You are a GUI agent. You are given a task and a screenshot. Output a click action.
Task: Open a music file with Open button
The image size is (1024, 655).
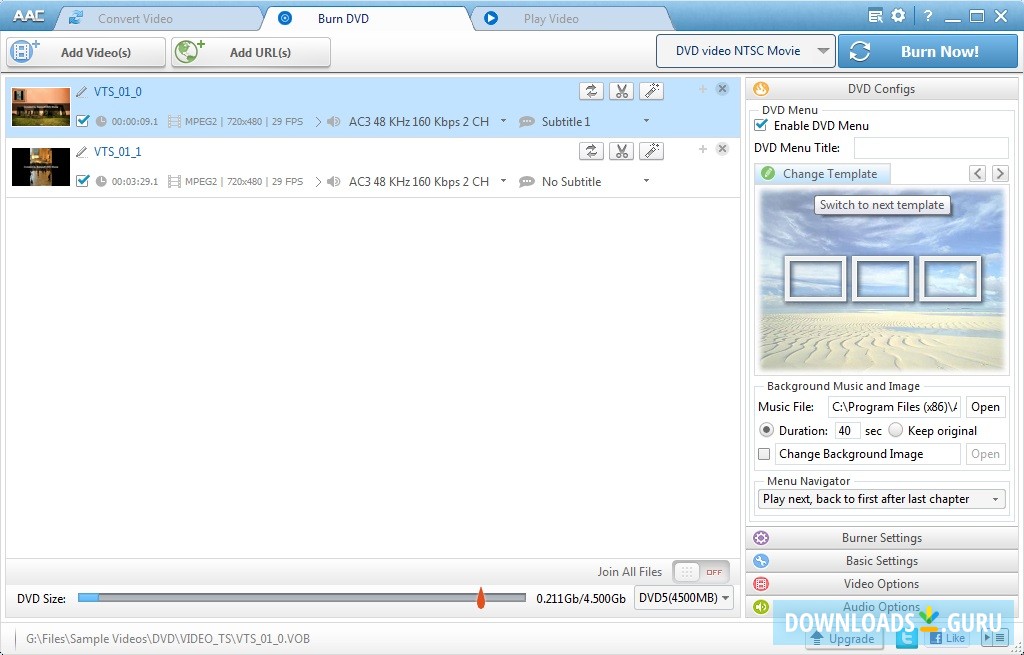985,407
